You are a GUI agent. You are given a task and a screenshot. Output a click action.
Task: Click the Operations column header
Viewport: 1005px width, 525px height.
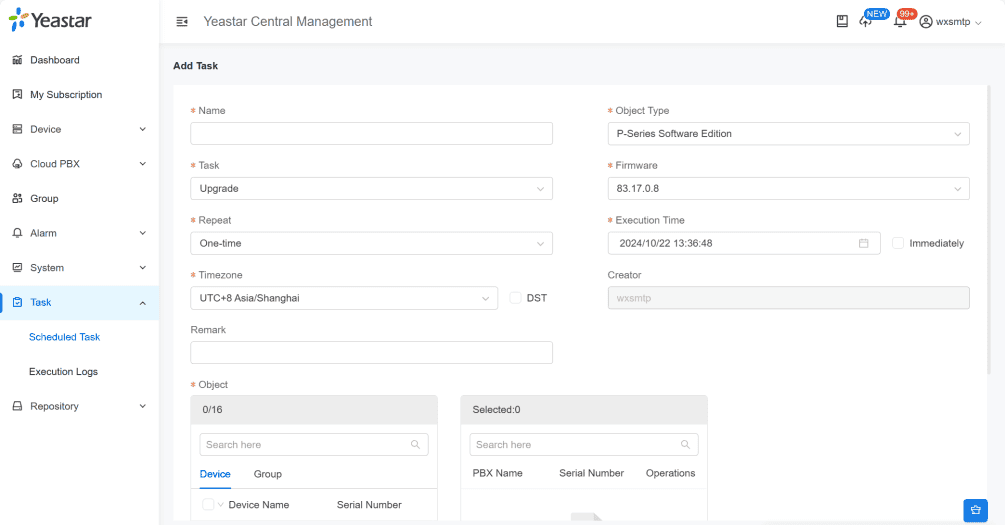pos(670,473)
